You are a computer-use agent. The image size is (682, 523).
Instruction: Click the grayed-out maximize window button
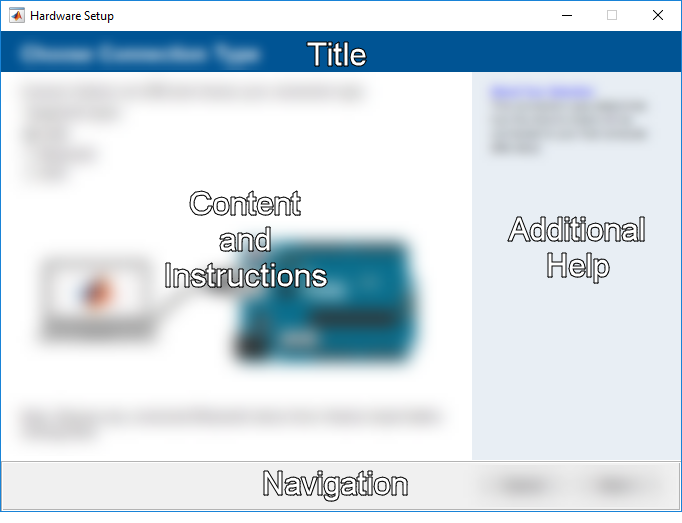pyautogui.click(x=612, y=16)
